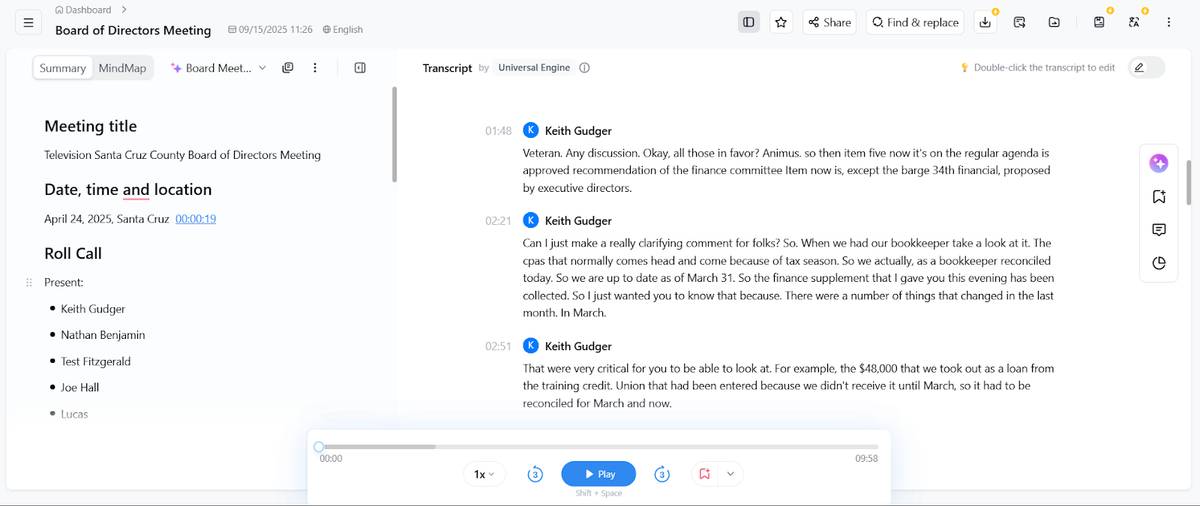Copy the summary using the copy icon
Screen dimensions: 1200x506
(288, 68)
